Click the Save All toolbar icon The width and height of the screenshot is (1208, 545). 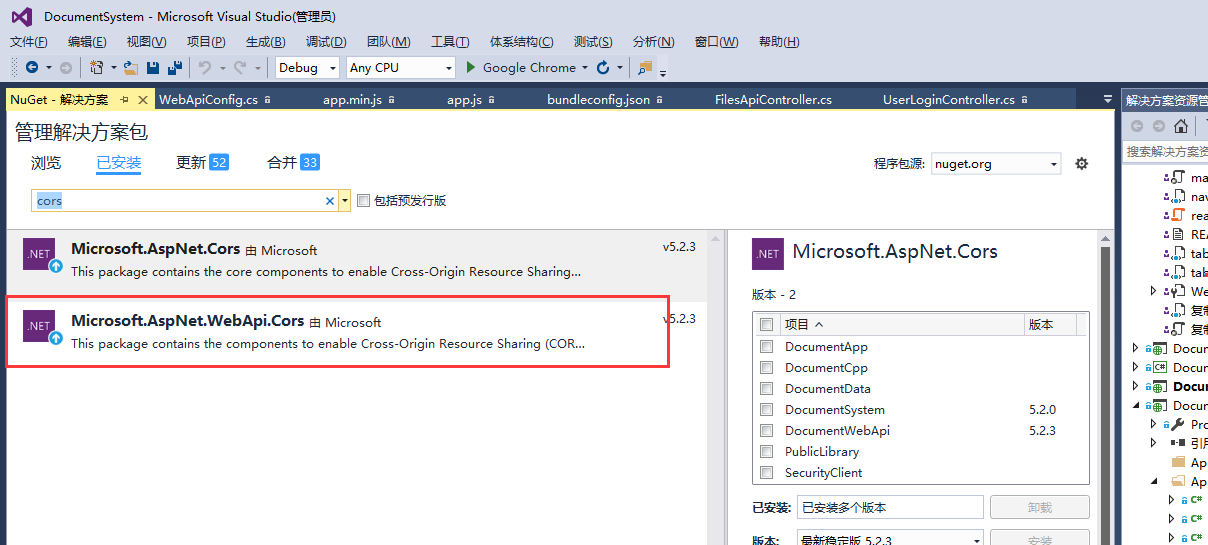click(175, 68)
